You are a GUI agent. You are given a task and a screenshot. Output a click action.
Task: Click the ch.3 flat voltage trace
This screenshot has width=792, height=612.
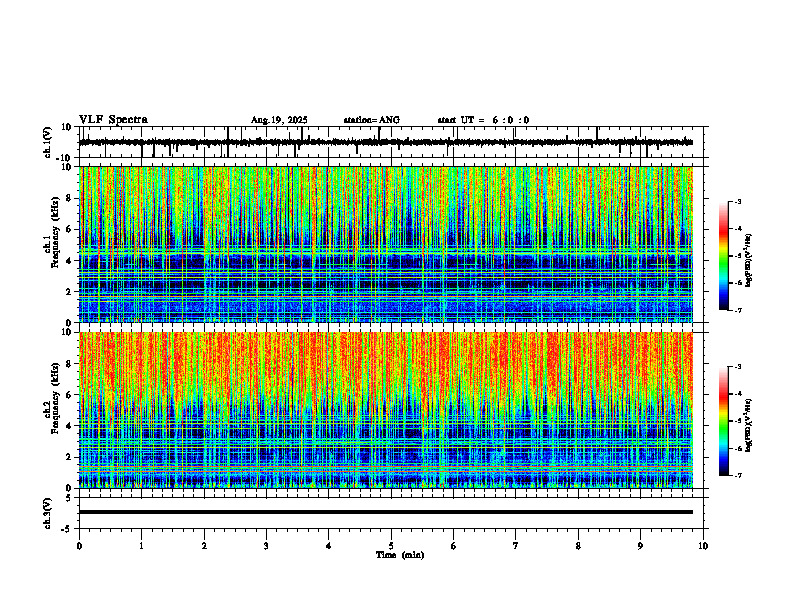pos(385,512)
